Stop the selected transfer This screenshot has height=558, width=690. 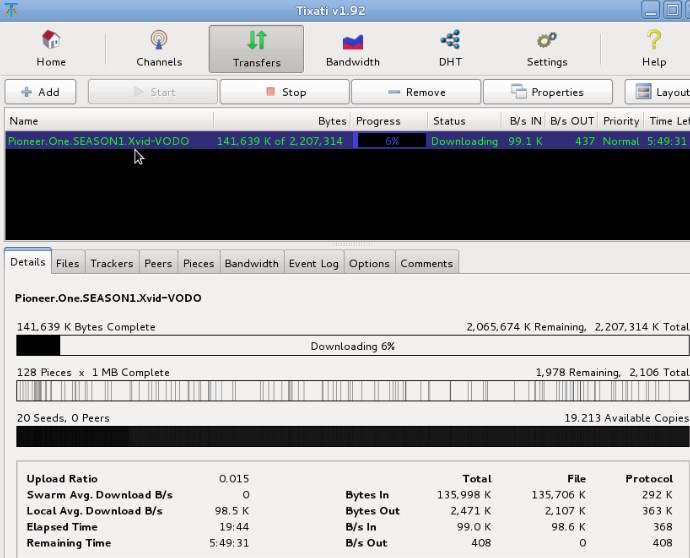pyautogui.click(x=284, y=92)
